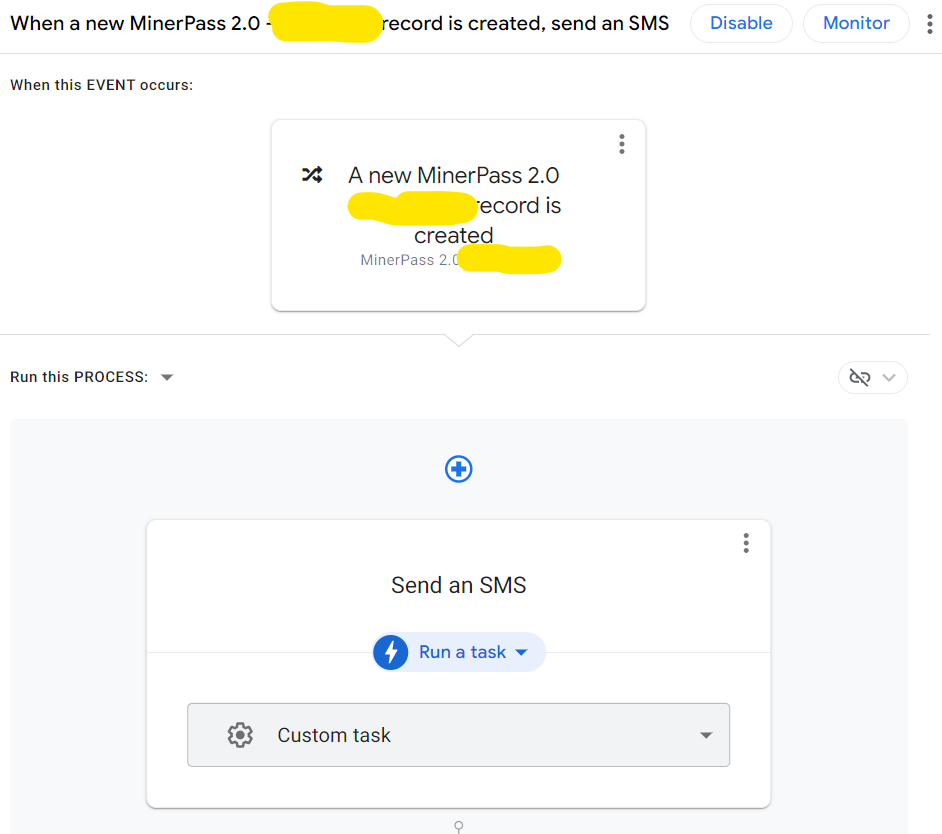
Task: Click the 'Run this PROCESS:' label
Action: click(x=79, y=377)
